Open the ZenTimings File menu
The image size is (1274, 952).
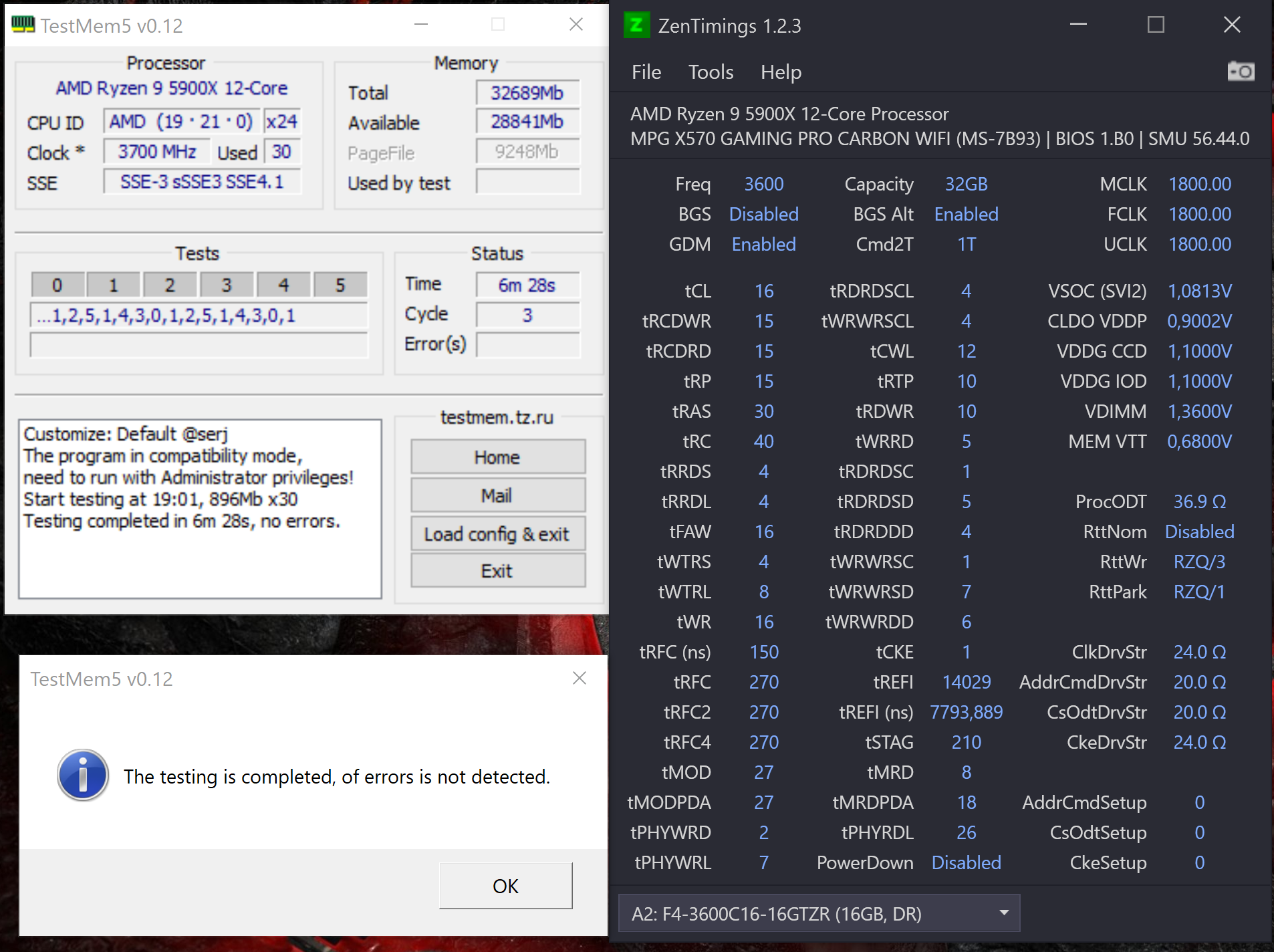pyautogui.click(x=646, y=72)
